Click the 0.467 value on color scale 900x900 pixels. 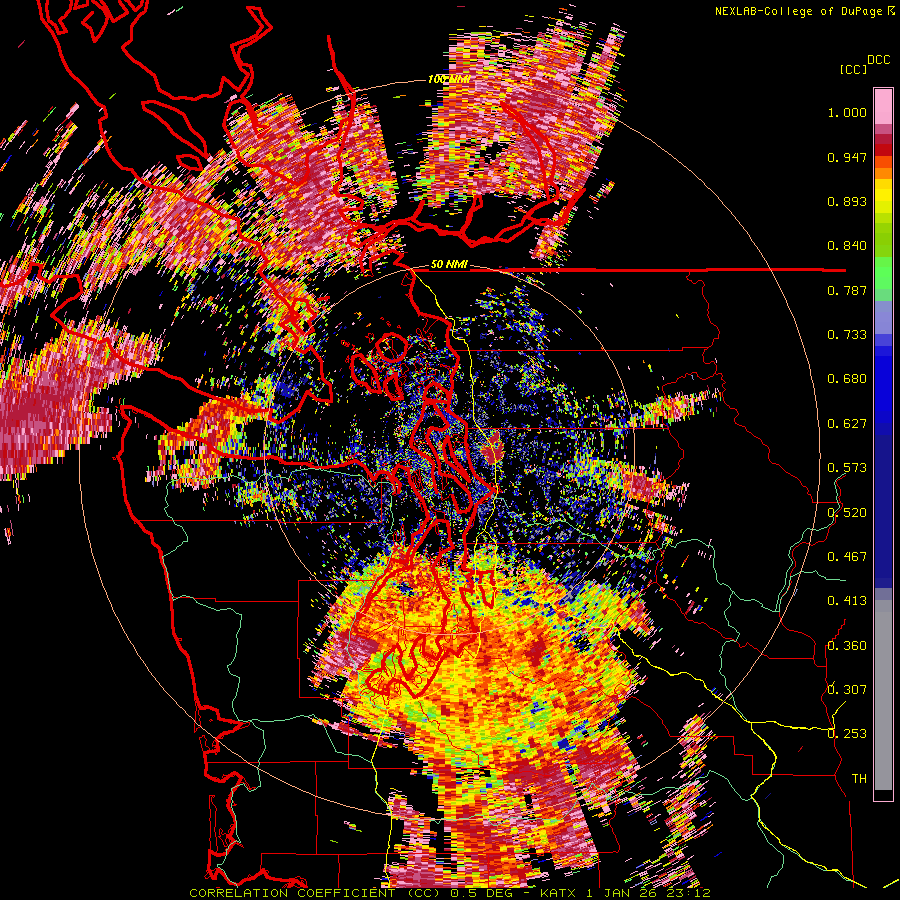point(847,557)
